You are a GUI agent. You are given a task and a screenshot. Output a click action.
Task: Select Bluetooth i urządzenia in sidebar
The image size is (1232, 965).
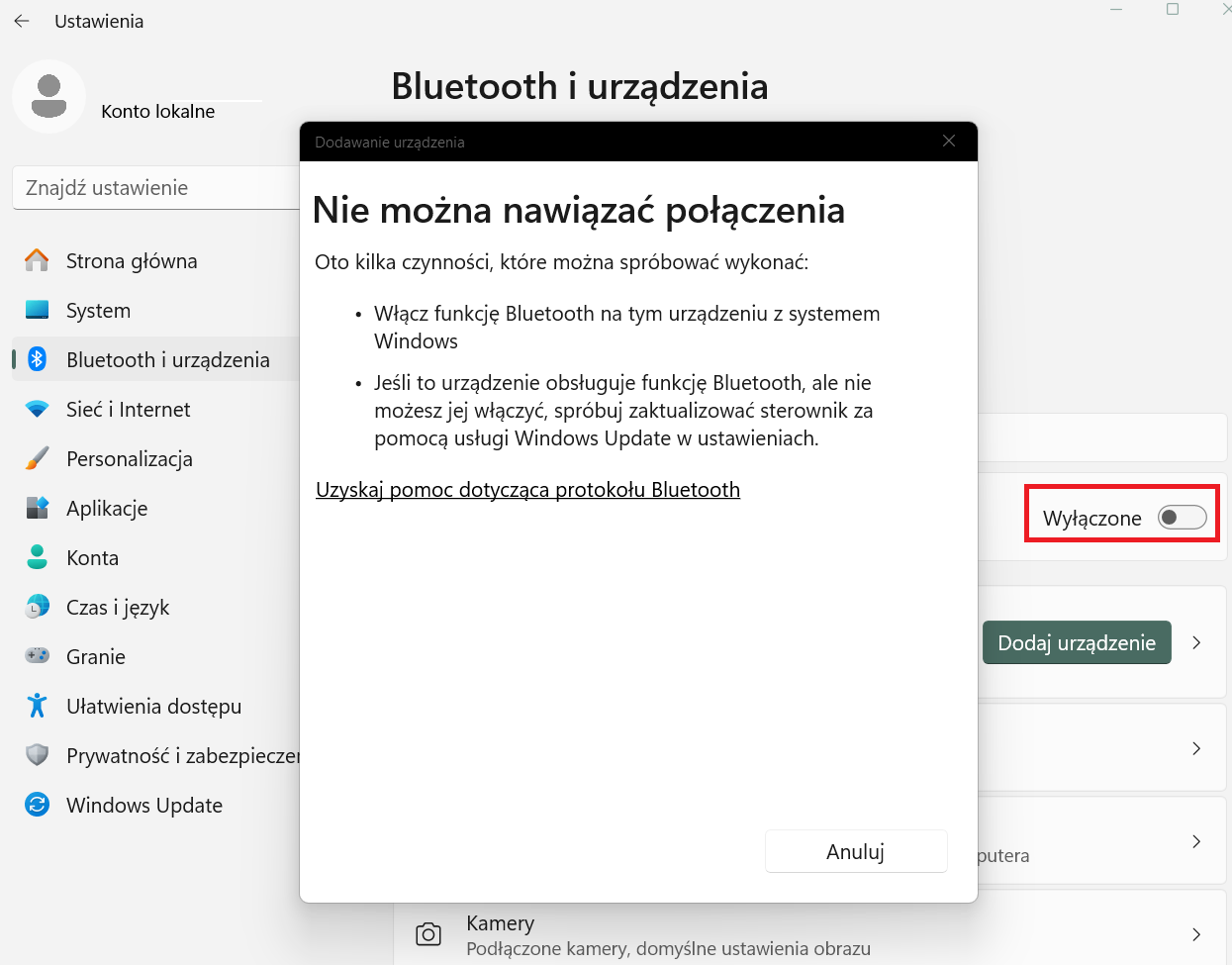pyautogui.click(x=155, y=359)
